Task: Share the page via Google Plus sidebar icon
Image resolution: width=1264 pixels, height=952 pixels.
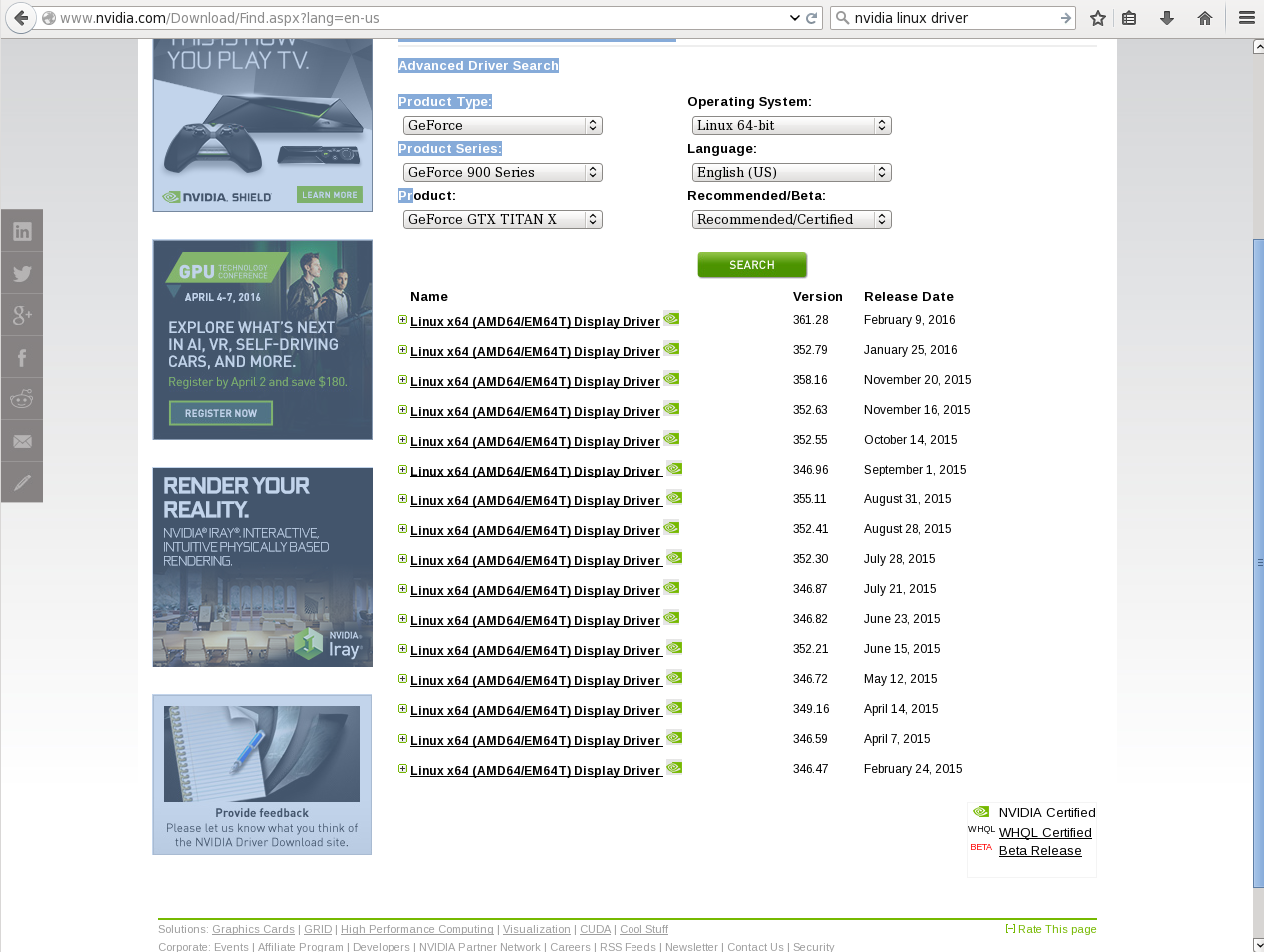Action: click(22, 315)
